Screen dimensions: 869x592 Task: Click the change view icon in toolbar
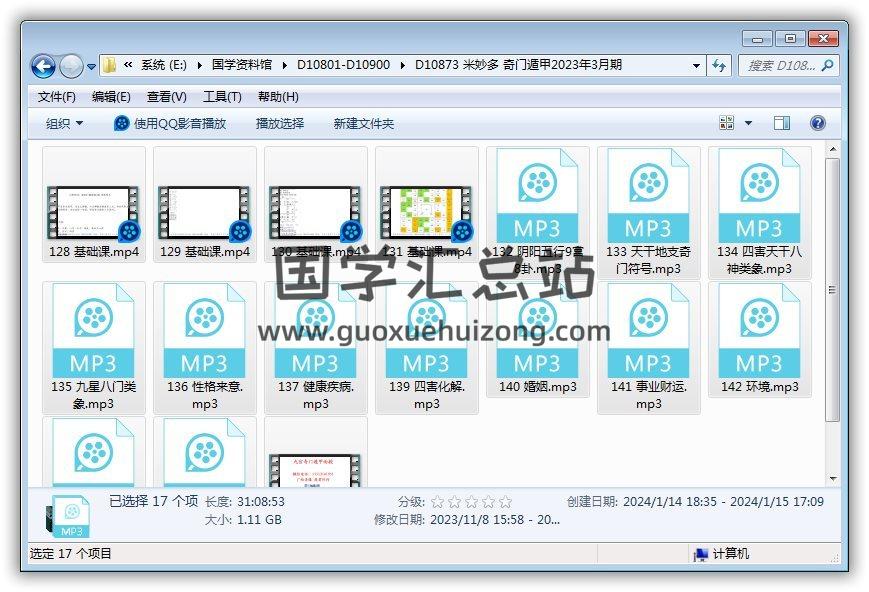(728, 123)
